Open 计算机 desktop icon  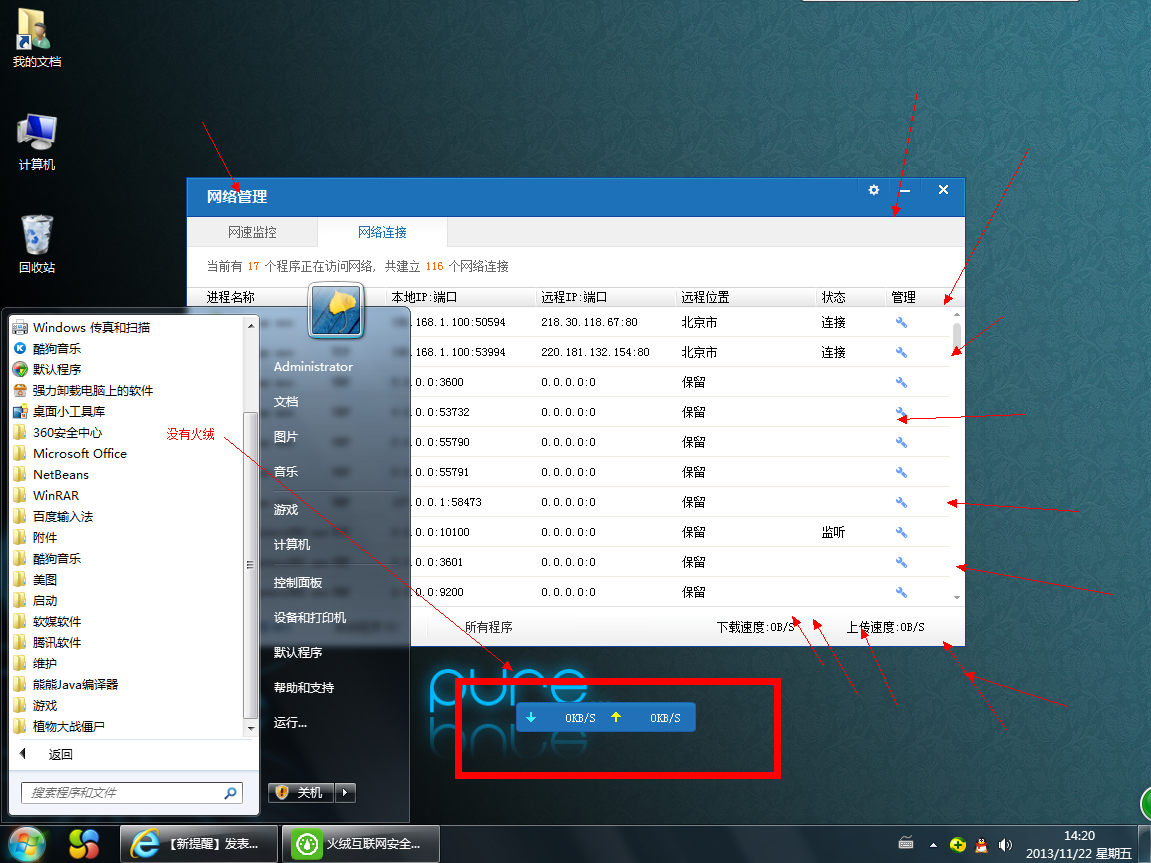pyautogui.click(x=37, y=142)
